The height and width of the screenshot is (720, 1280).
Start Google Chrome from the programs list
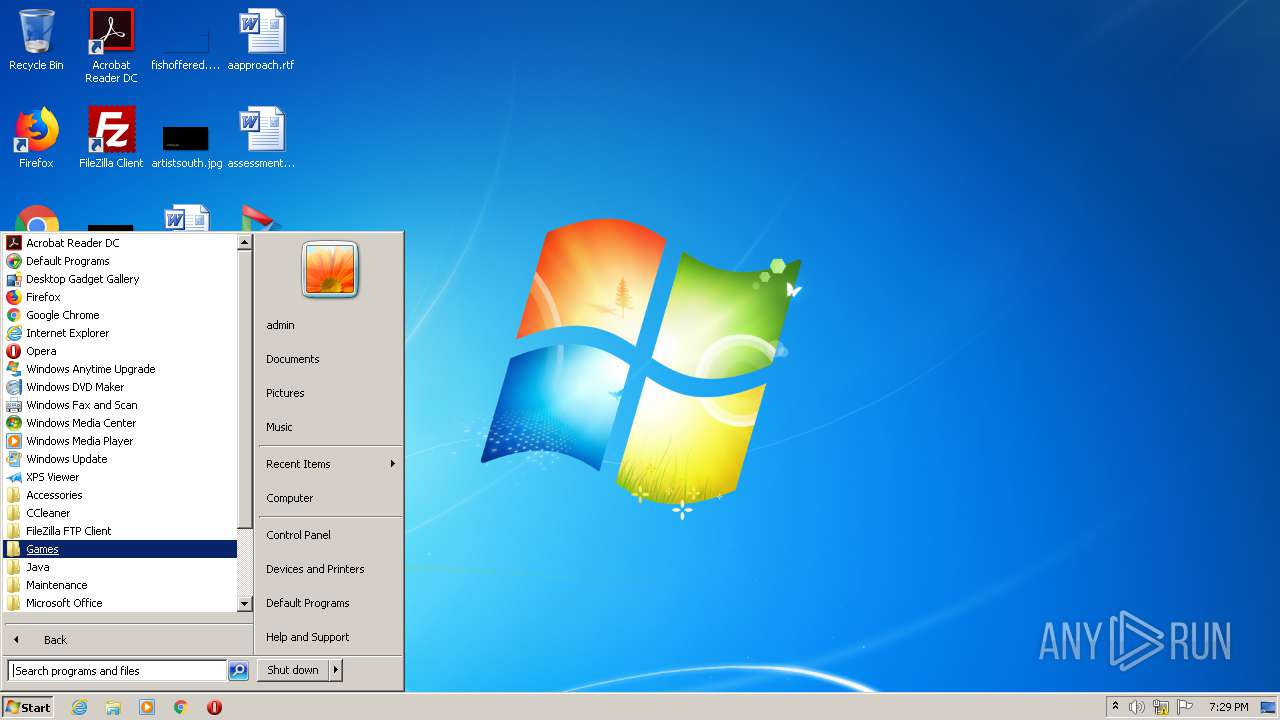(120, 315)
